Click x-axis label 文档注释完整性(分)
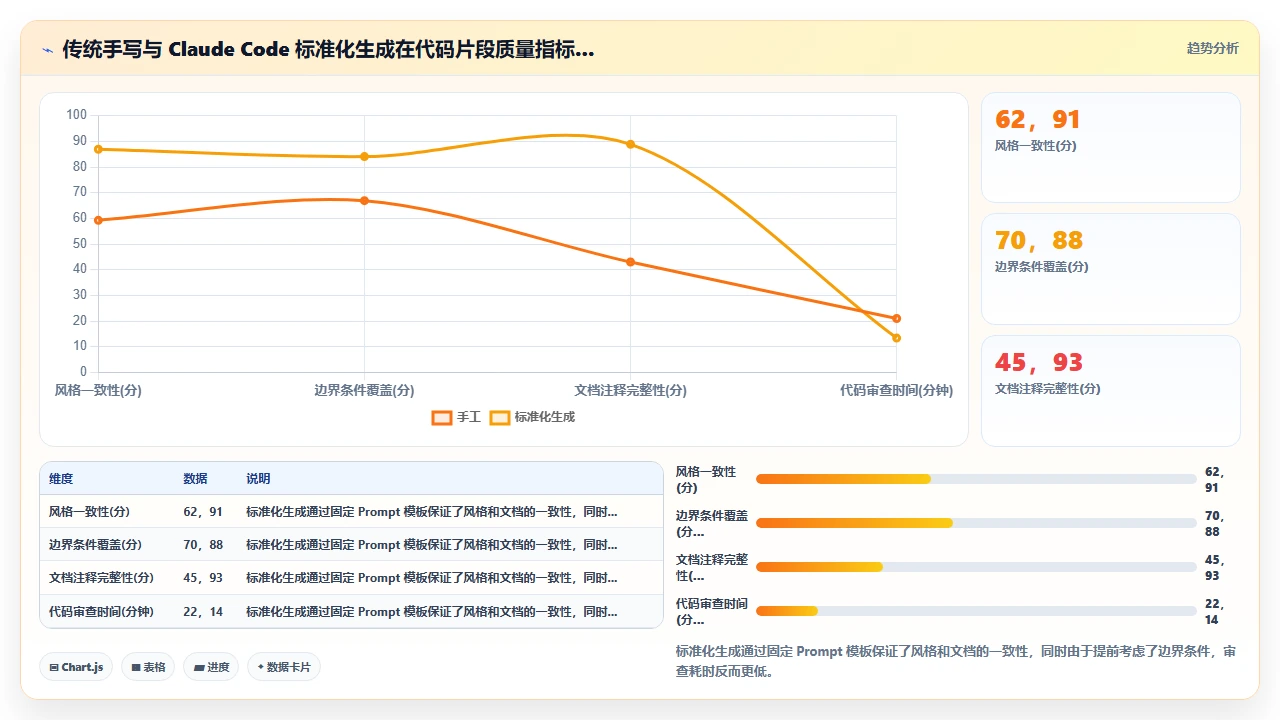Image resolution: width=1280 pixels, height=720 pixels. tap(630, 390)
